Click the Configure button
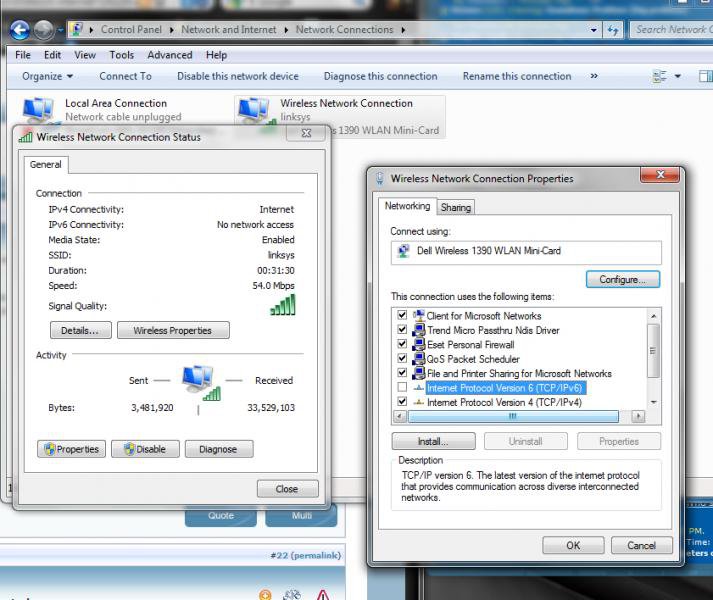 tap(623, 279)
